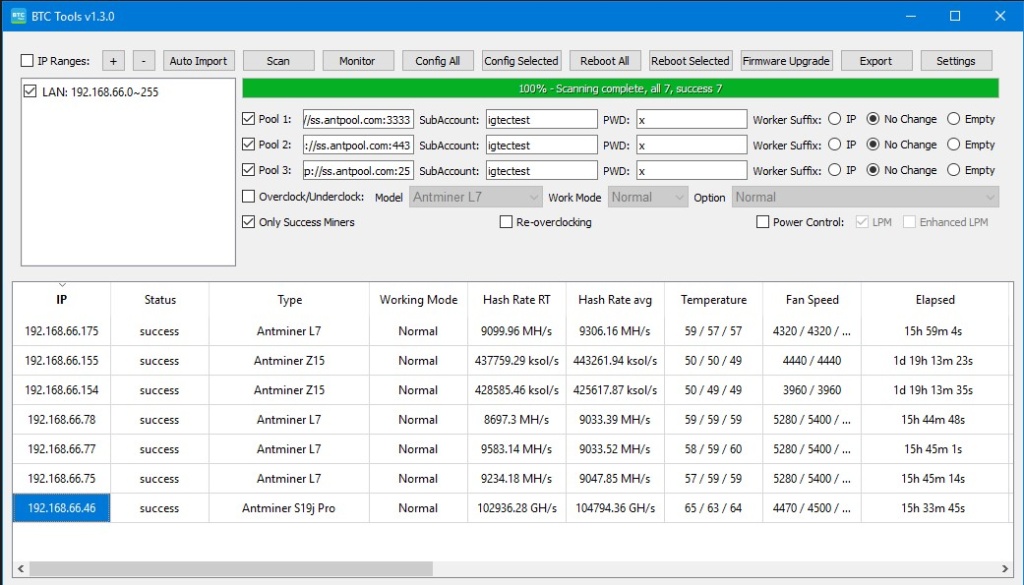Image resolution: width=1024 pixels, height=585 pixels.
Task: Enable Overclock/Underclock checkbox
Action: (248, 196)
